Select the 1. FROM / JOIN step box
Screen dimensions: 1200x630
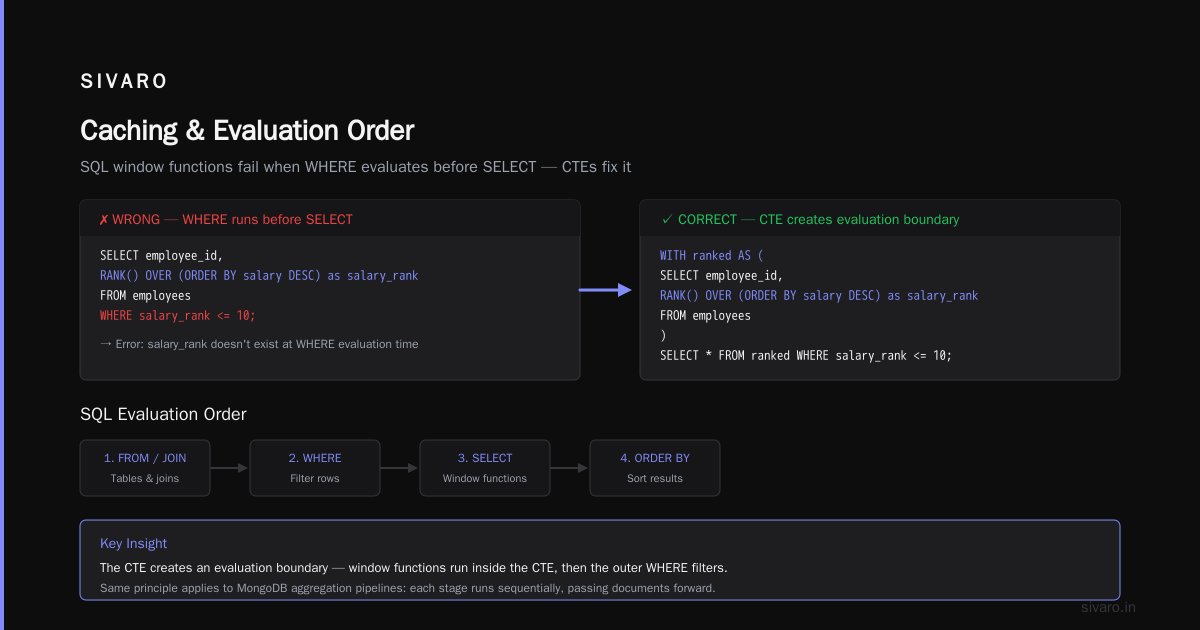(x=145, y=468)
